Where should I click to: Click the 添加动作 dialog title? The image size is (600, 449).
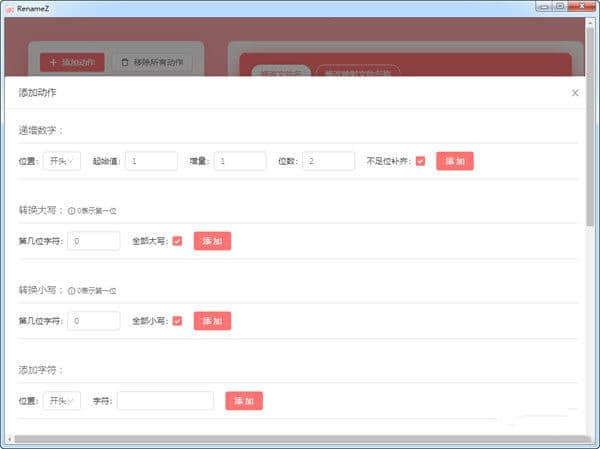pos(38,93)
